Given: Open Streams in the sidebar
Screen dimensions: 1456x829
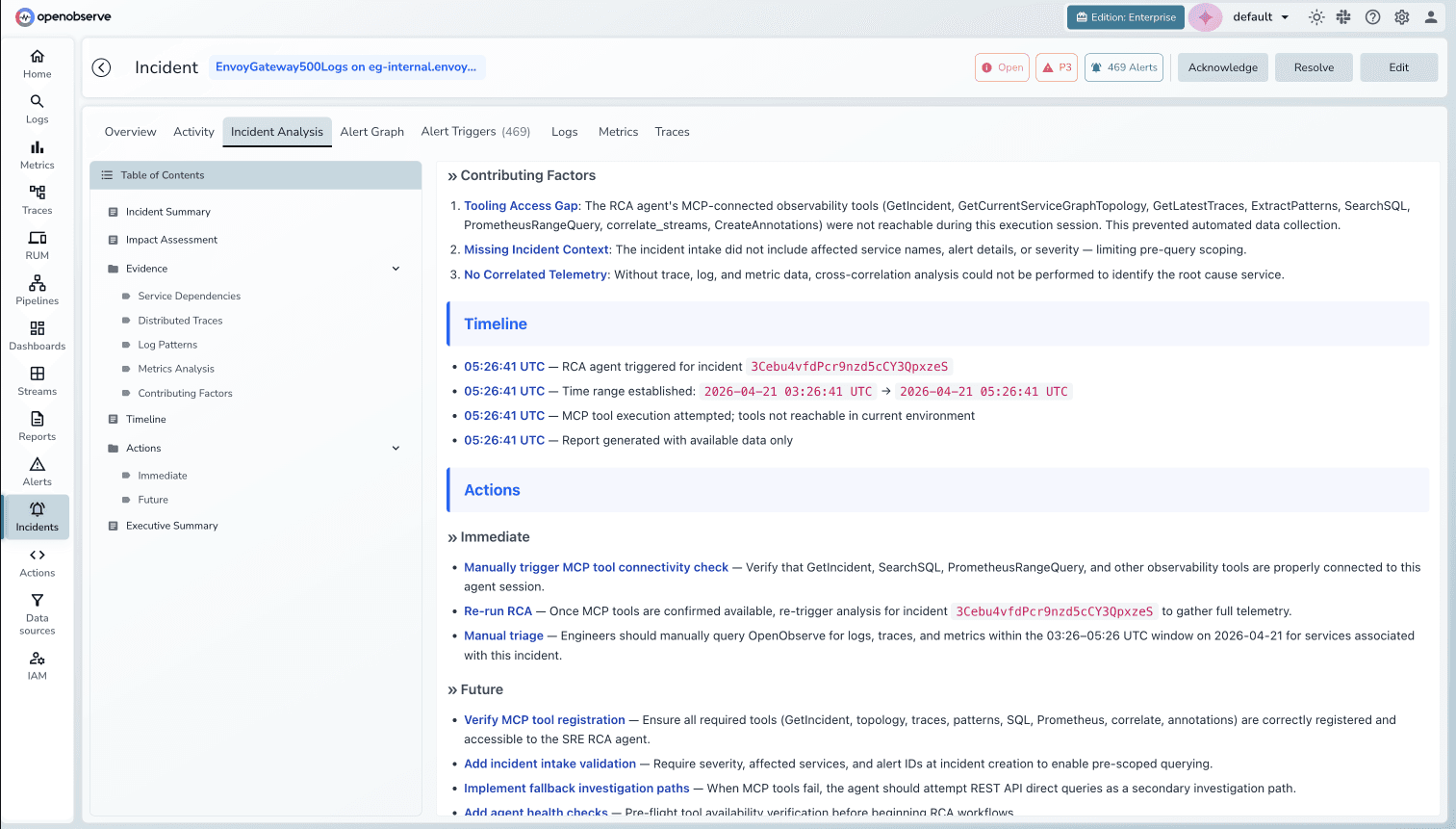Looking at the screenshot, I should click(x=37, y=380).
